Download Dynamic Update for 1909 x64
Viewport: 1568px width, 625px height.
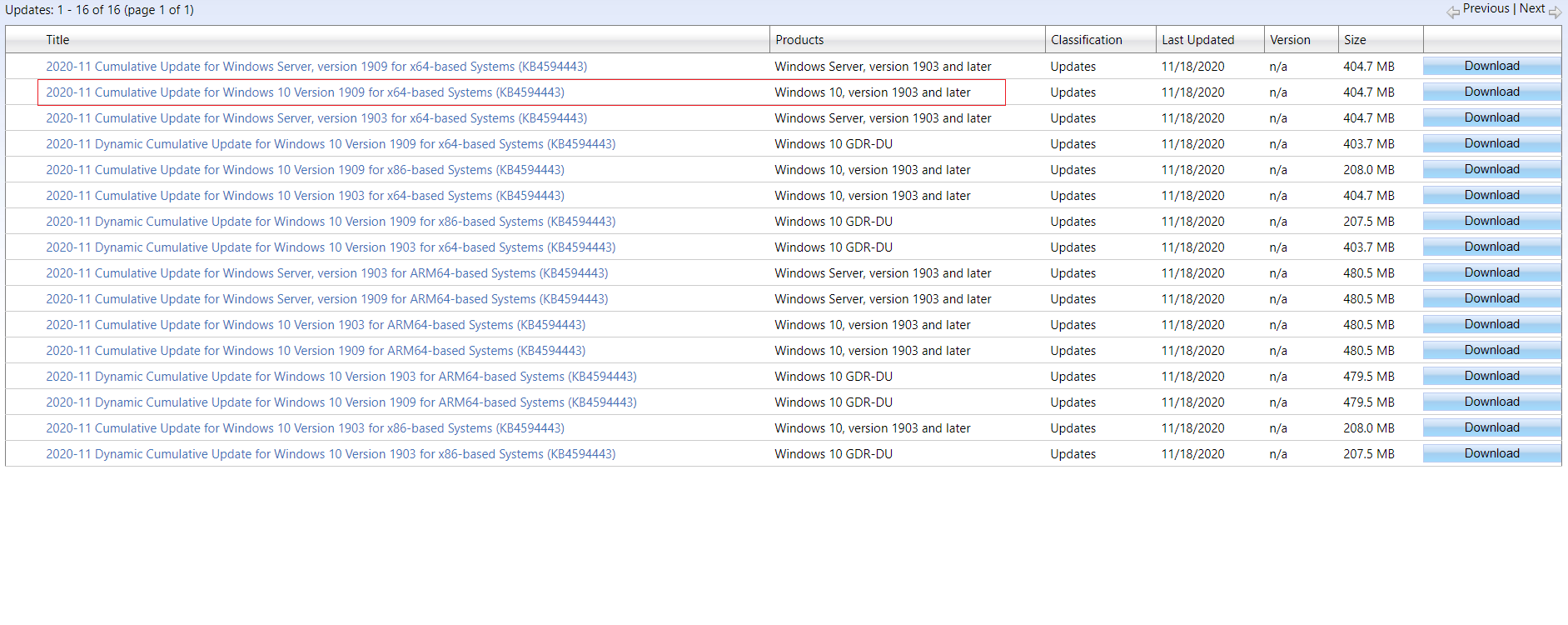(1491, 143)
